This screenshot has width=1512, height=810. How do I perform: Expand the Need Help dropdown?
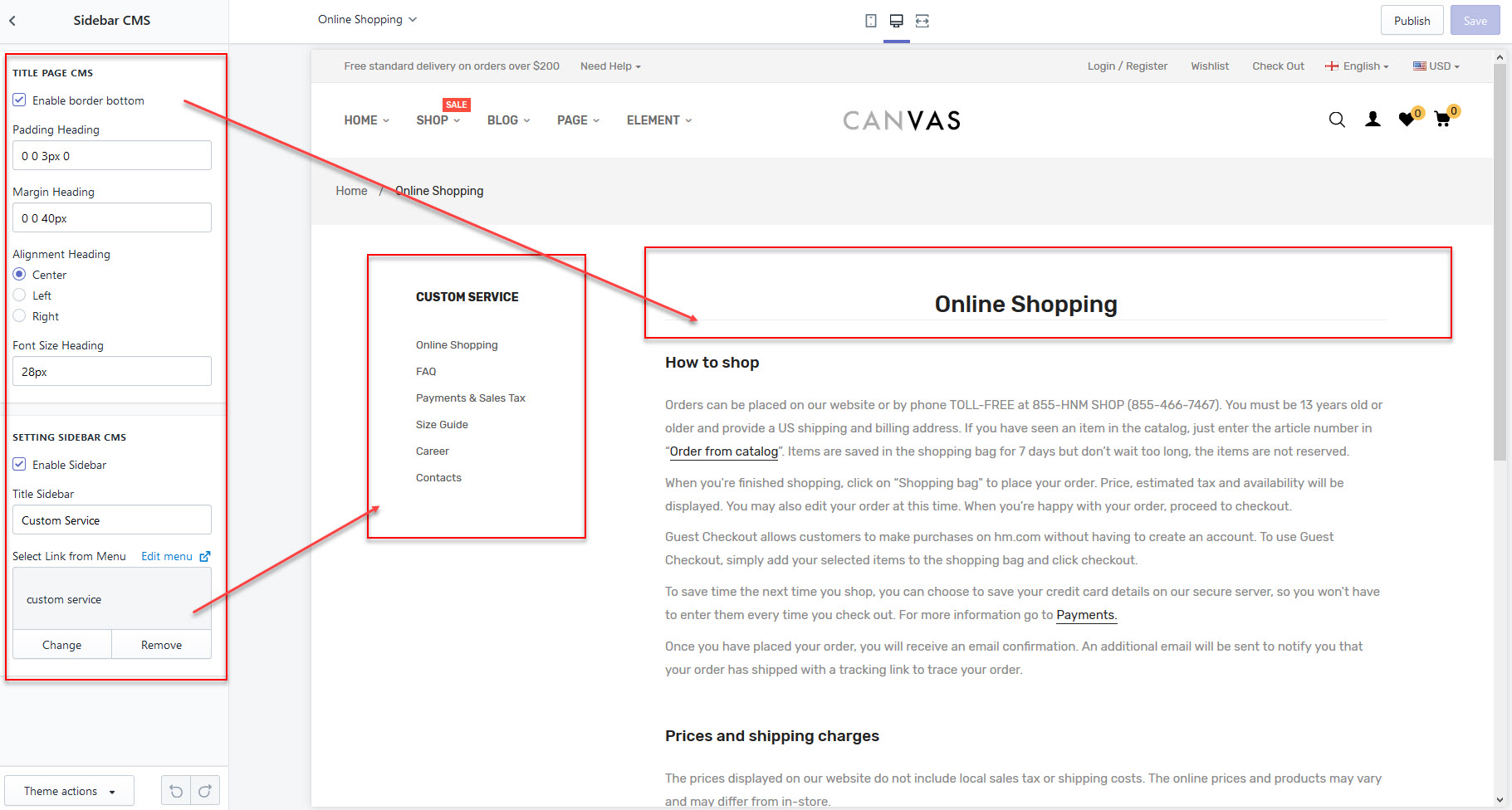click(610, 66)
